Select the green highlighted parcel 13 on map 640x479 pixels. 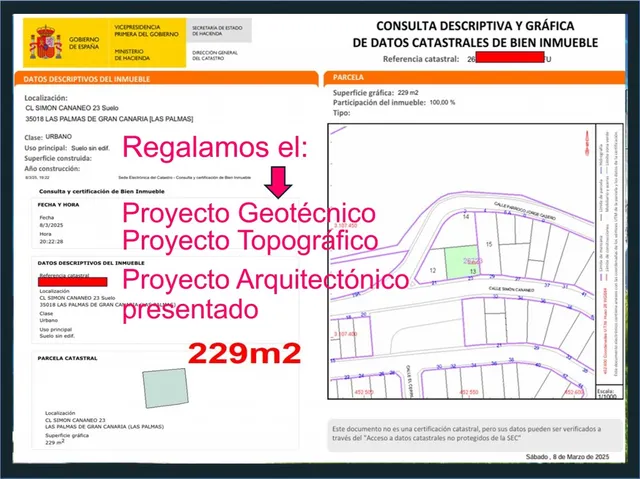[x=461, y=262]
